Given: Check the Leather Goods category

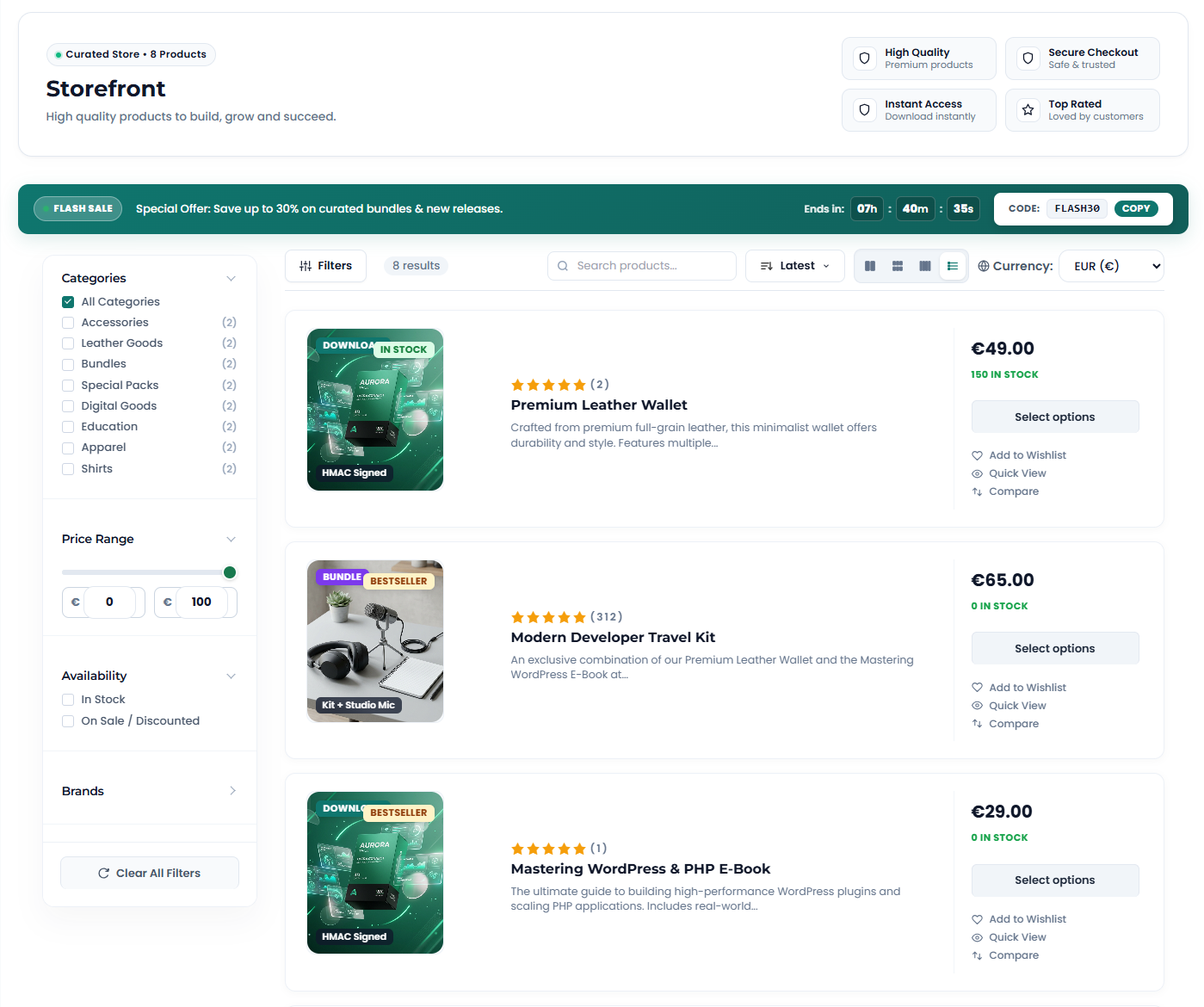Looking at the screenshot, I should point(68,343).
